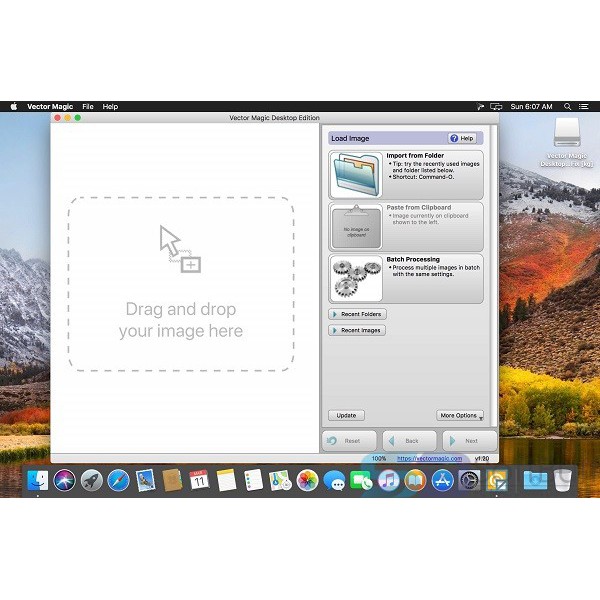Image resolution: width=600 pixels, height=600 pixels.
Task: Click the 100% zoom value in status bar
Action: pos(379,458)
